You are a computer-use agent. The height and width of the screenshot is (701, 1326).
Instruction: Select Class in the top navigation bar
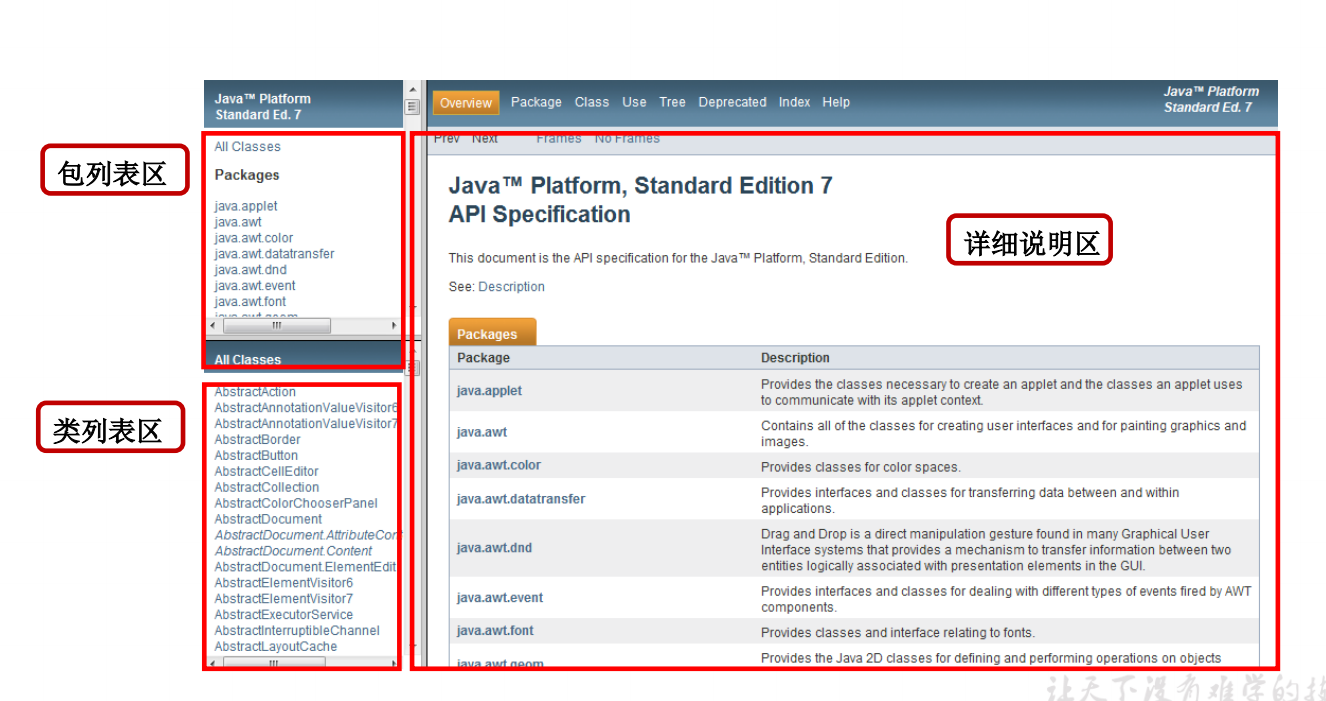tap(592, 102)
